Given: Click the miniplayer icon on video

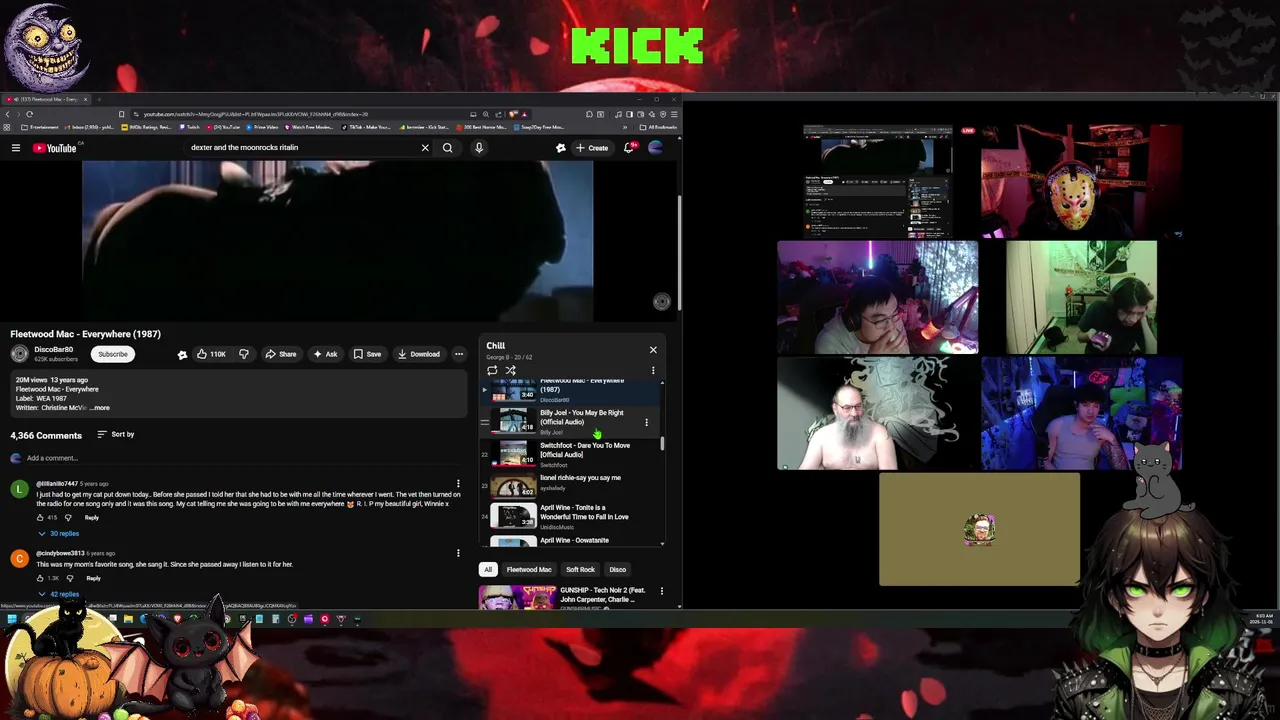Looking at the screenshot, I should point(661,301).
